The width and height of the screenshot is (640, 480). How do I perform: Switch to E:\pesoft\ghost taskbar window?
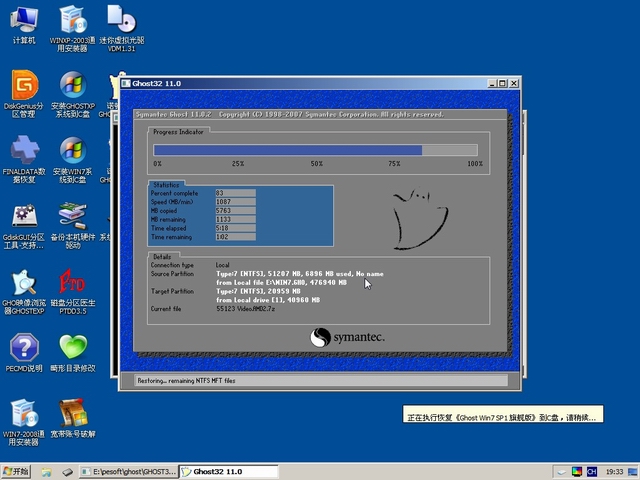(x=128, y=471)
